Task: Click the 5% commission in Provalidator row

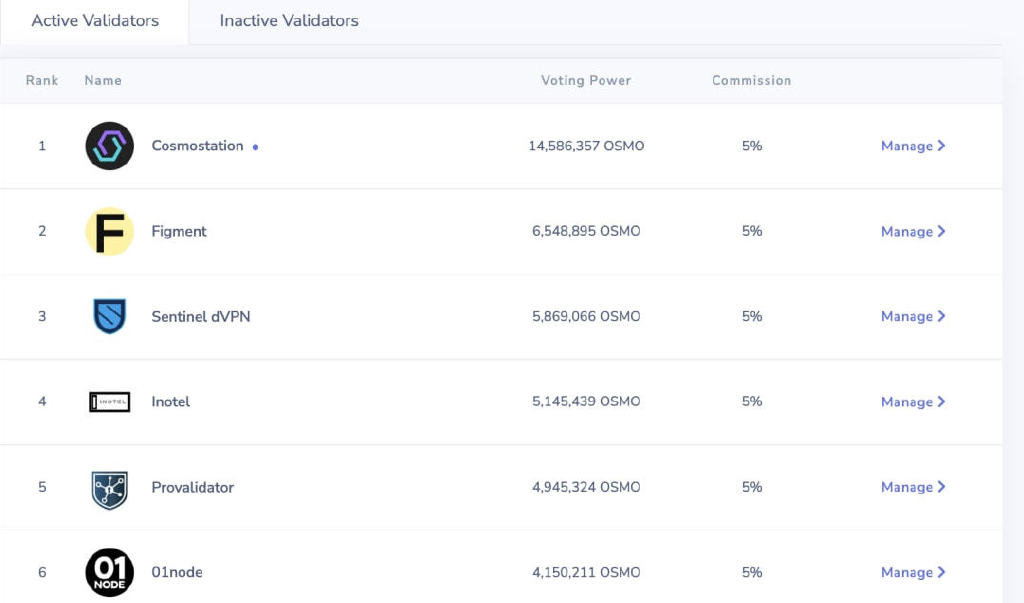Action: tap(752, 487)
